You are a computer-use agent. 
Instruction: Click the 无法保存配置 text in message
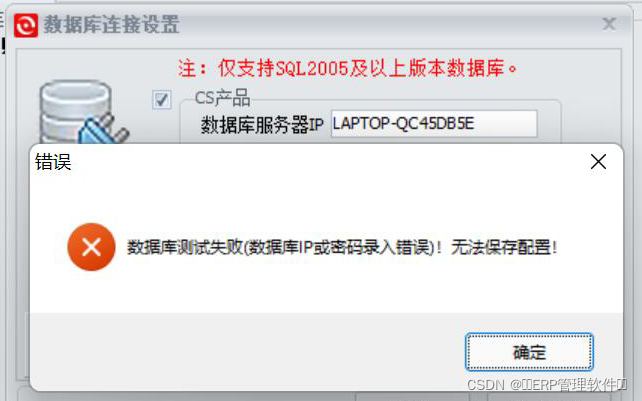pyautogui.click(x=504, y=247)
